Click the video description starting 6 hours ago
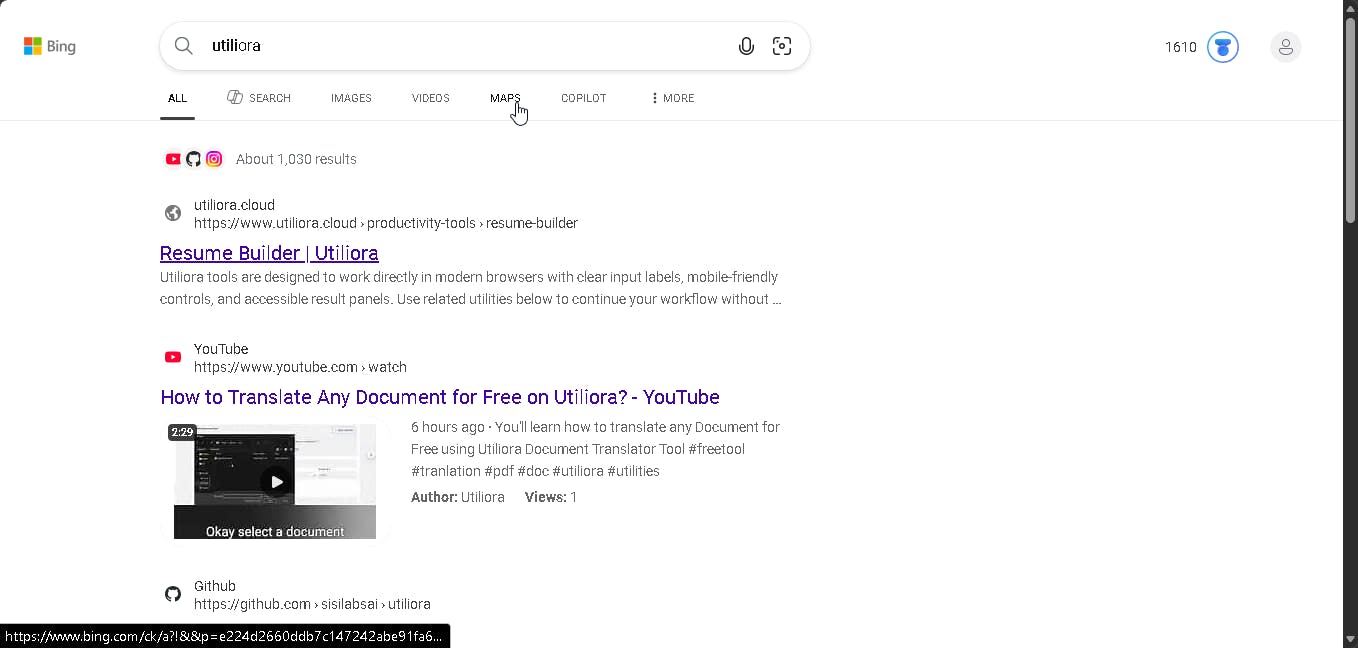 (x=596, y=449)
